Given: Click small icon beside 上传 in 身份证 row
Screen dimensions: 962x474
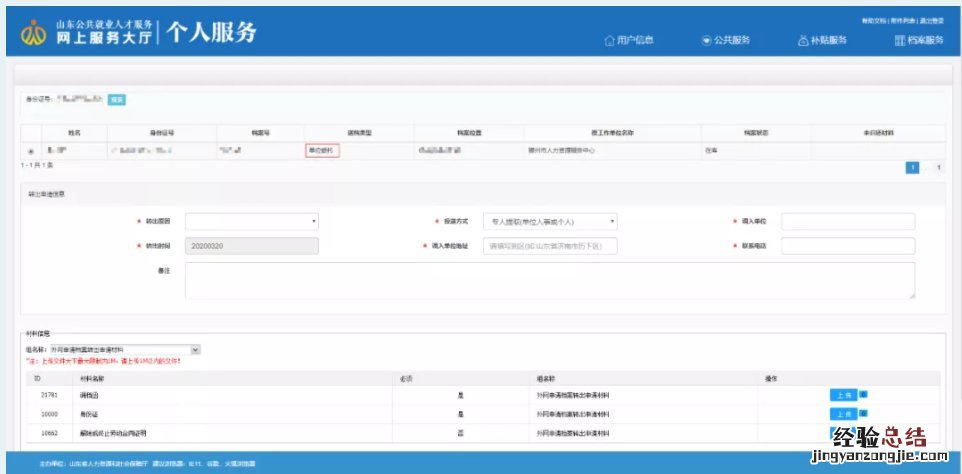Looking at the screenshot, I should point(863,414).
